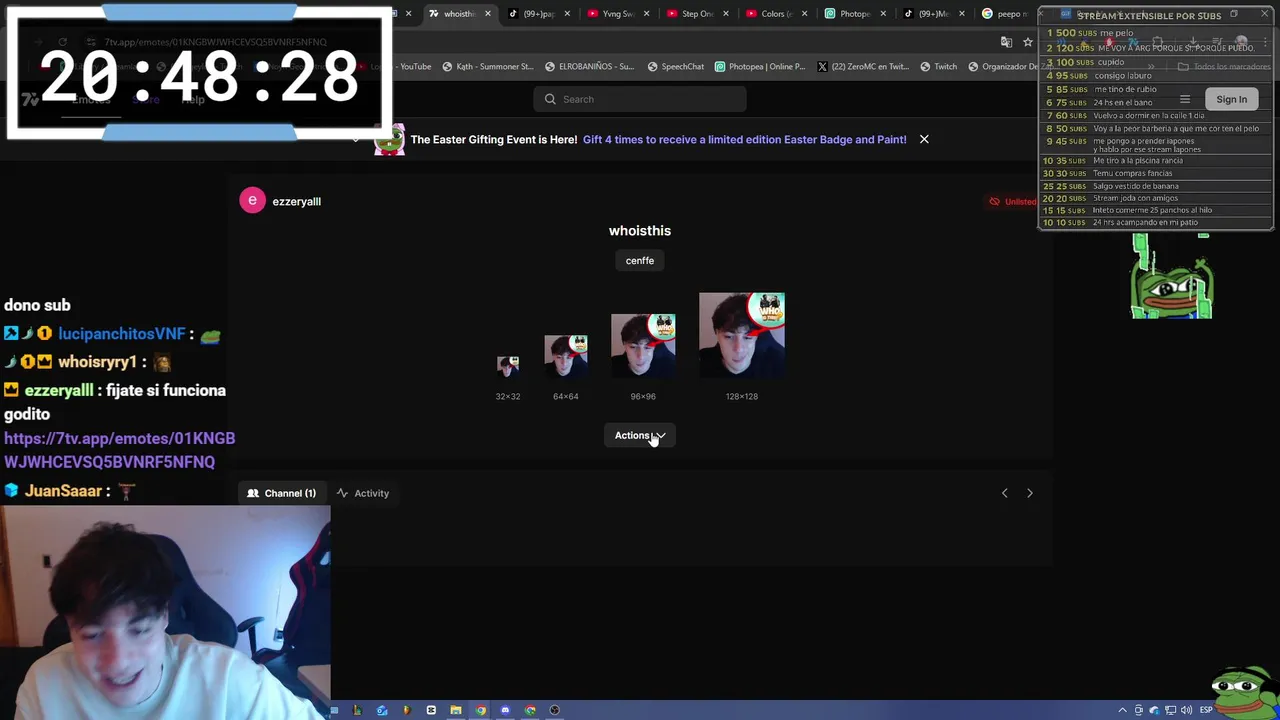Click the Unlisted indicator icon
The width and height of the screenshot is (1280, 720).
click(994, 201)
